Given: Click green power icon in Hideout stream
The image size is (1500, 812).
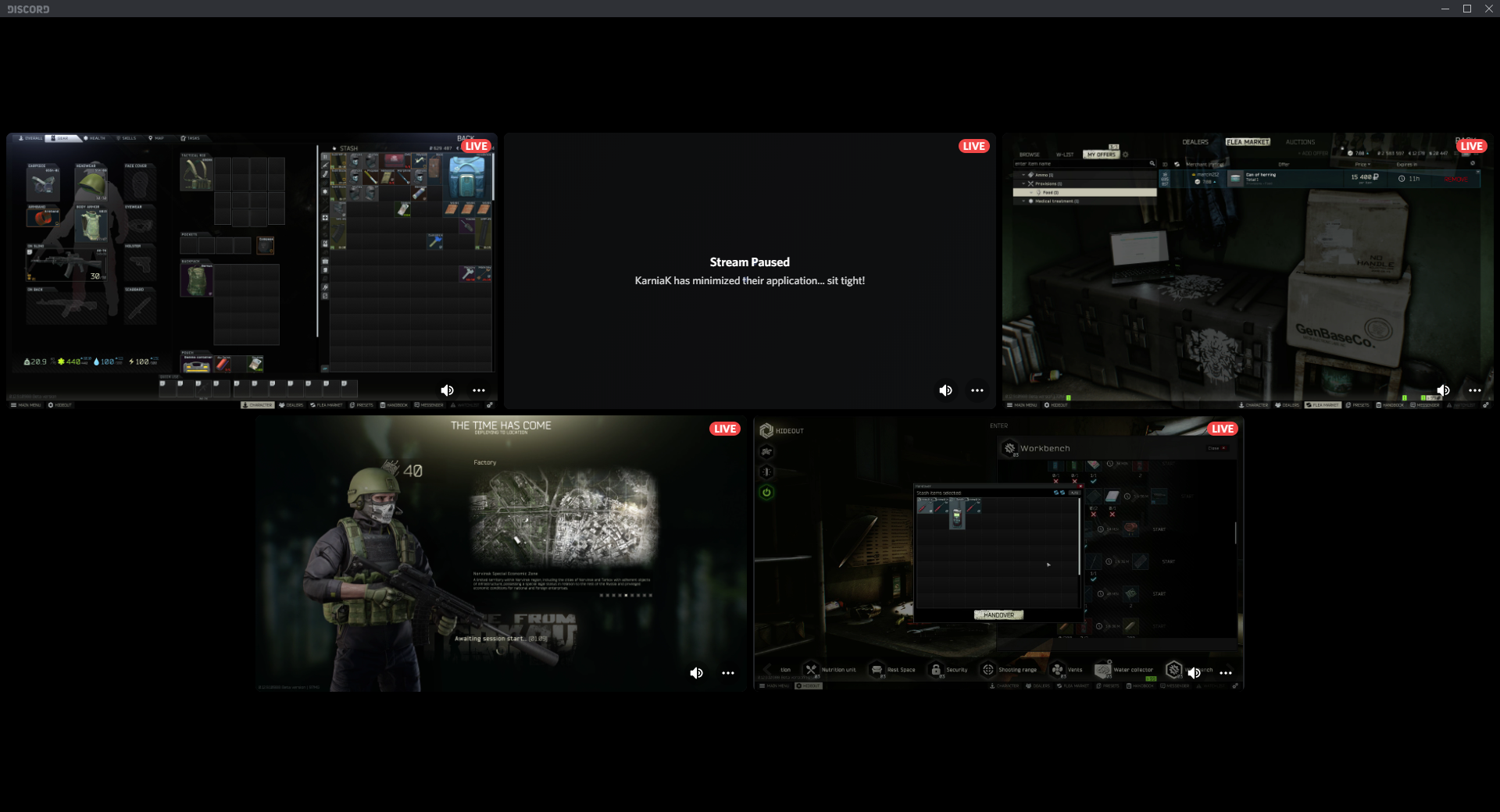Looking at the screenshot, I should click(766, 493).
